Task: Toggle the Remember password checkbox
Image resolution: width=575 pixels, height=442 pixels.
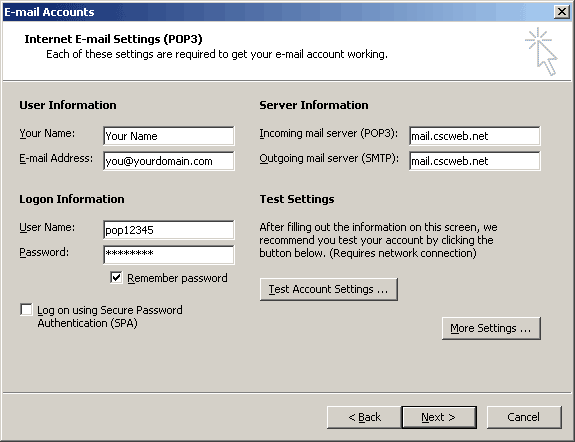Action: point(116,278)
